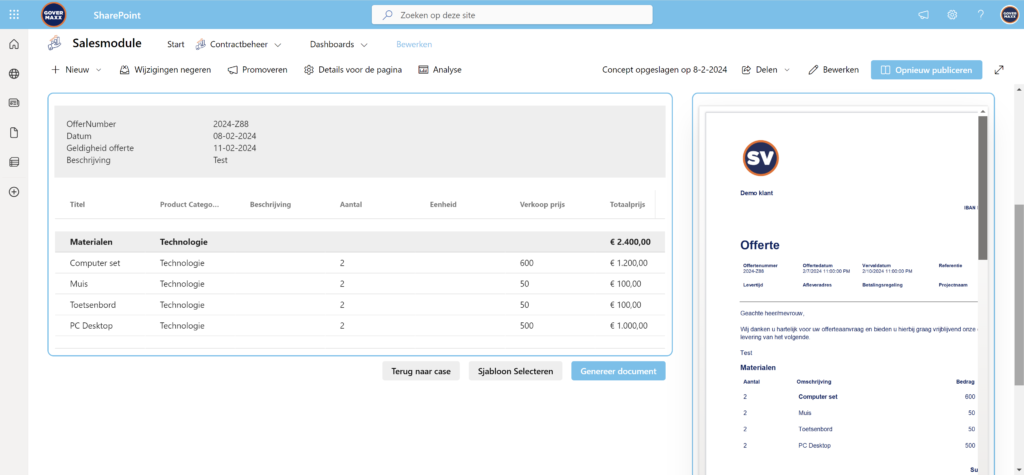Click Details voor de pagina
This screenshot has height=475, width=1024.
(x=353, y=70)
